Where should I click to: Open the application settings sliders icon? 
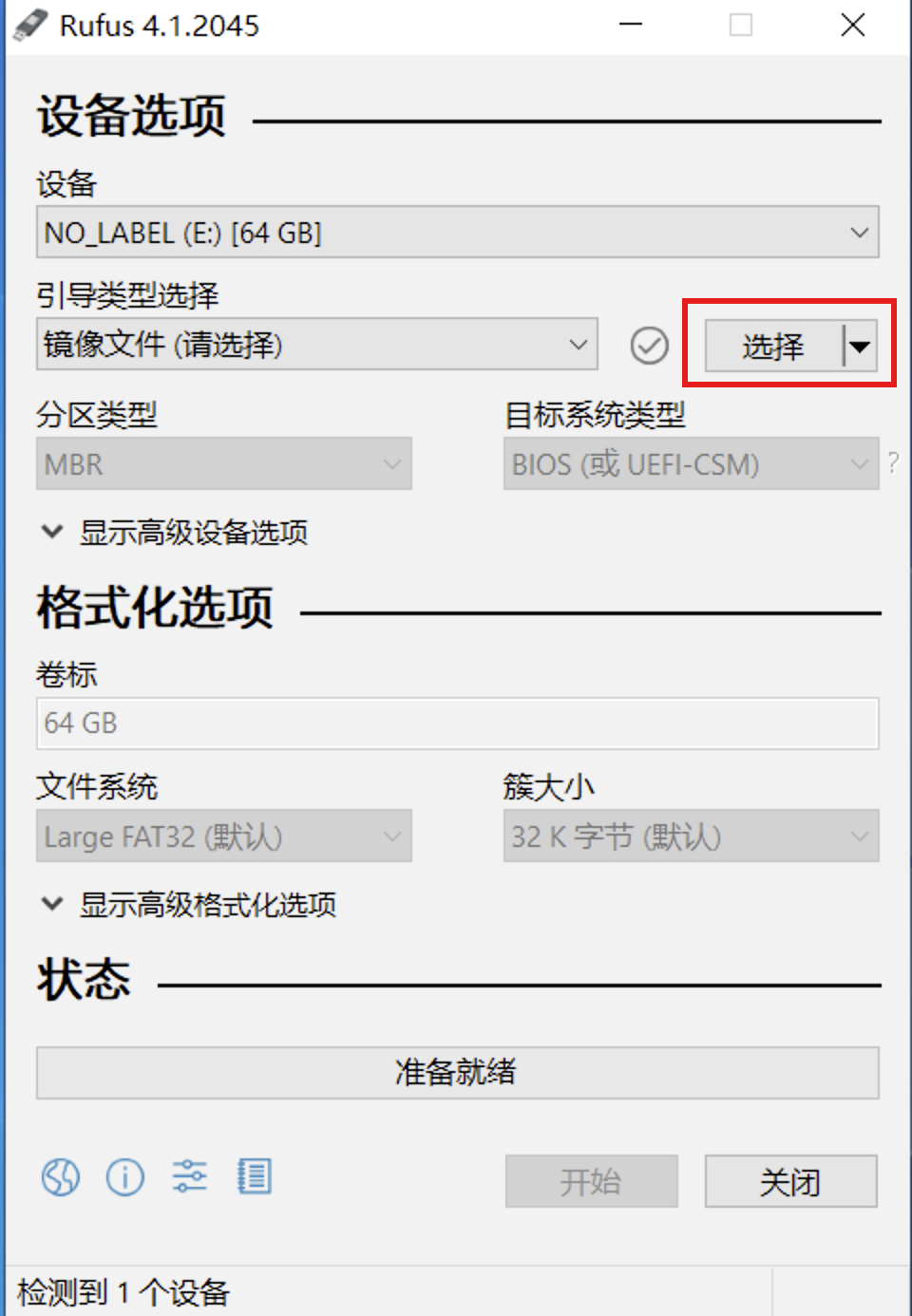[189, 1176]
